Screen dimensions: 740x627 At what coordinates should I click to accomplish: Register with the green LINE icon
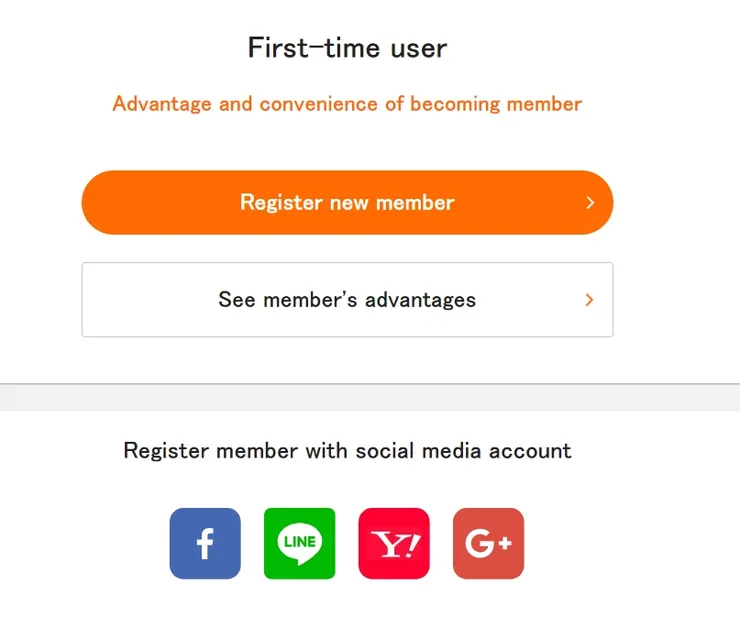point(299,543)
